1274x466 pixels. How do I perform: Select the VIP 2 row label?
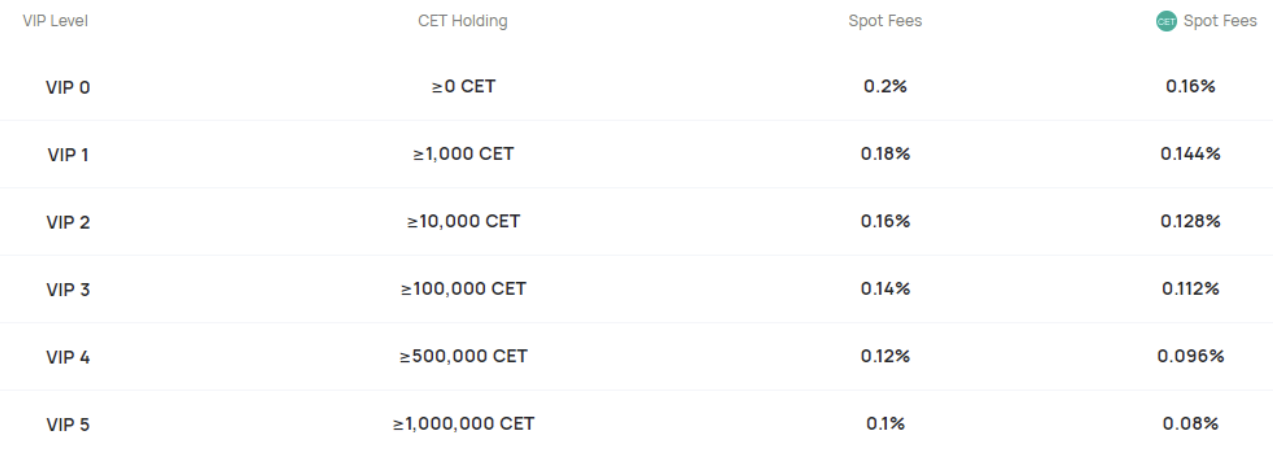(68, 222)
